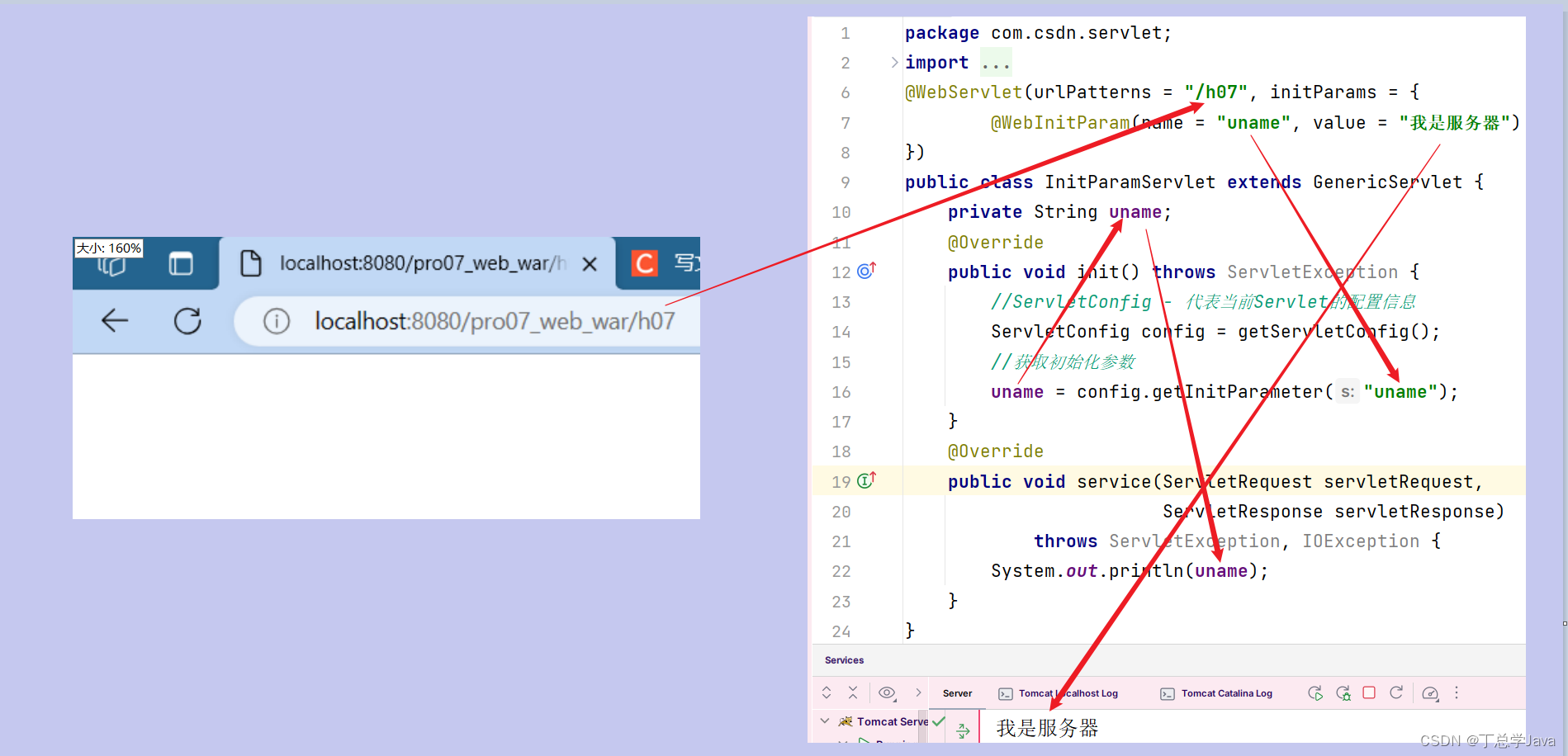Expand the folded import statement on line 2

pyautogui.click(x=894, y=62)
